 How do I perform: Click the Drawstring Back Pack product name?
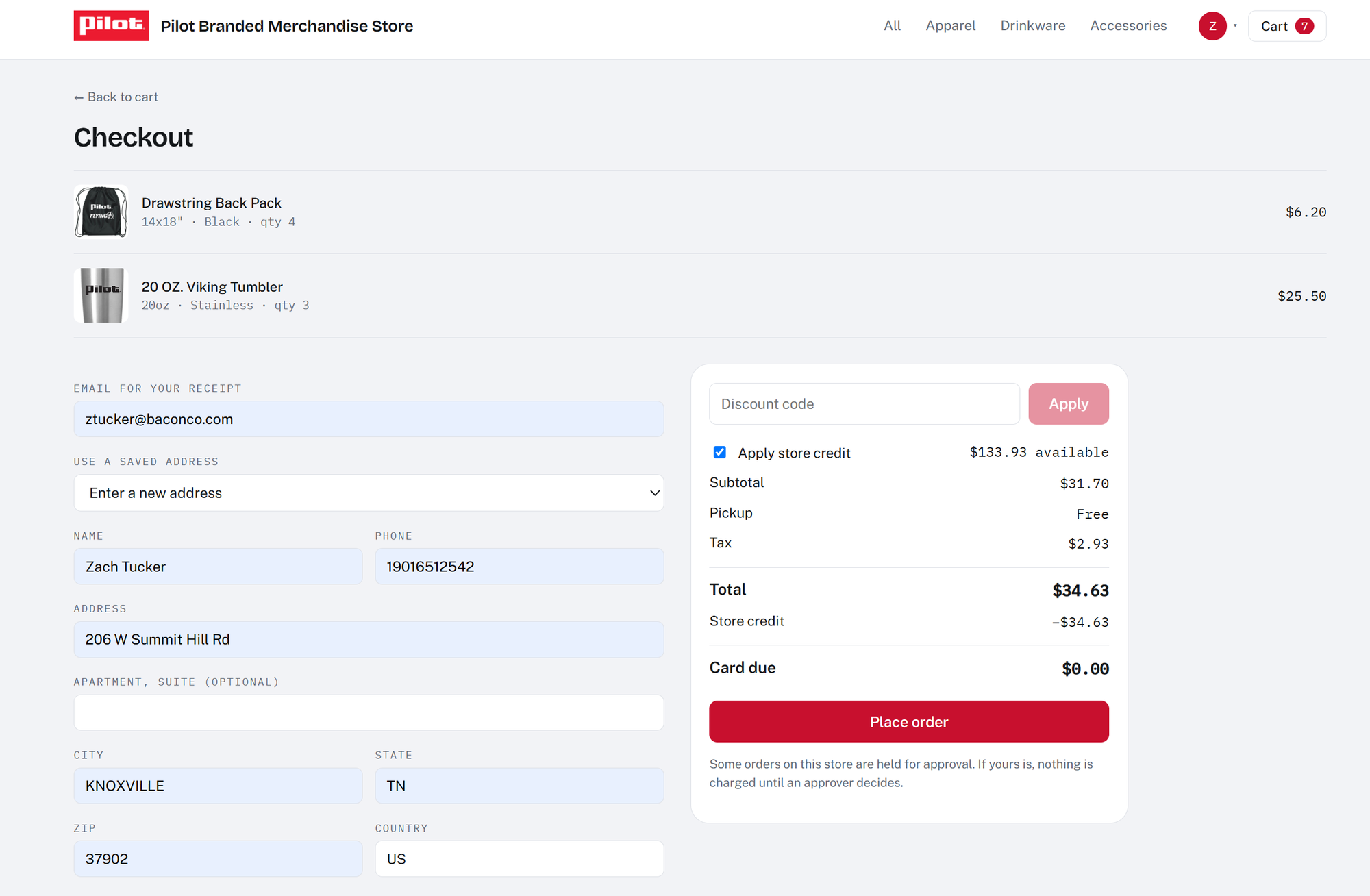point(212,203)
